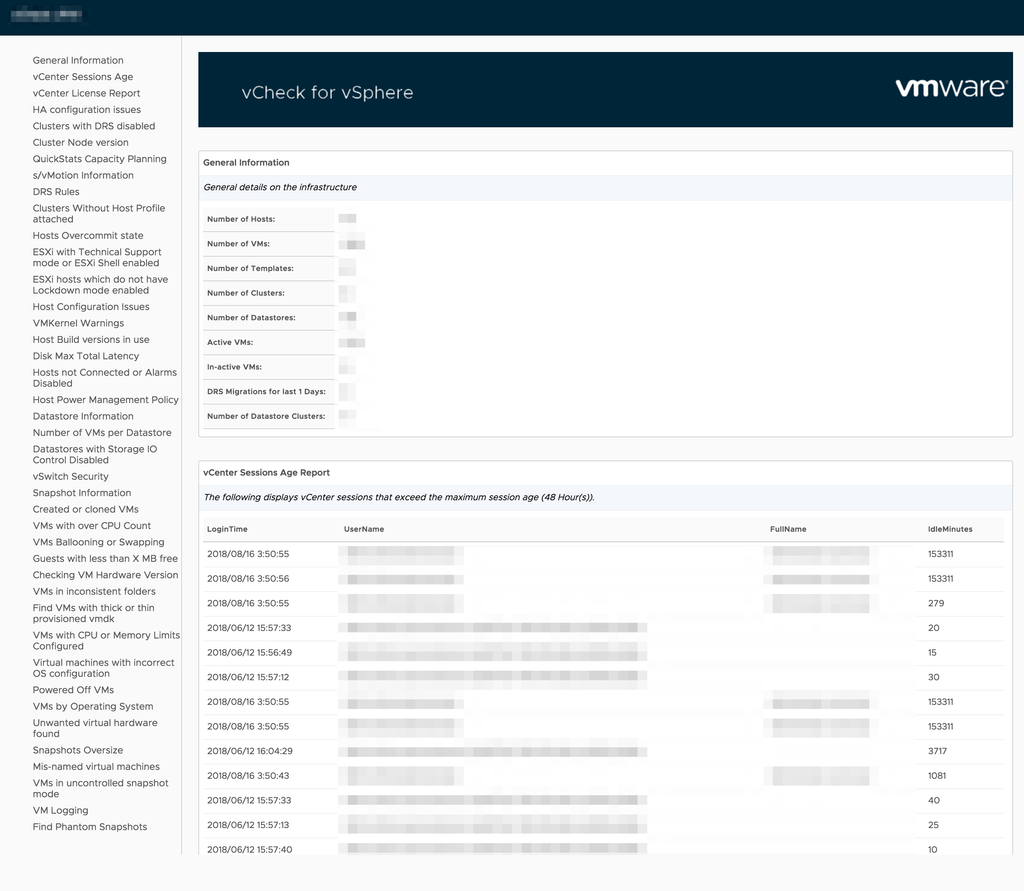Go to vCenter Sessions Age section
The height and width of the screenshot is (891, 1024).
point(83,76)
